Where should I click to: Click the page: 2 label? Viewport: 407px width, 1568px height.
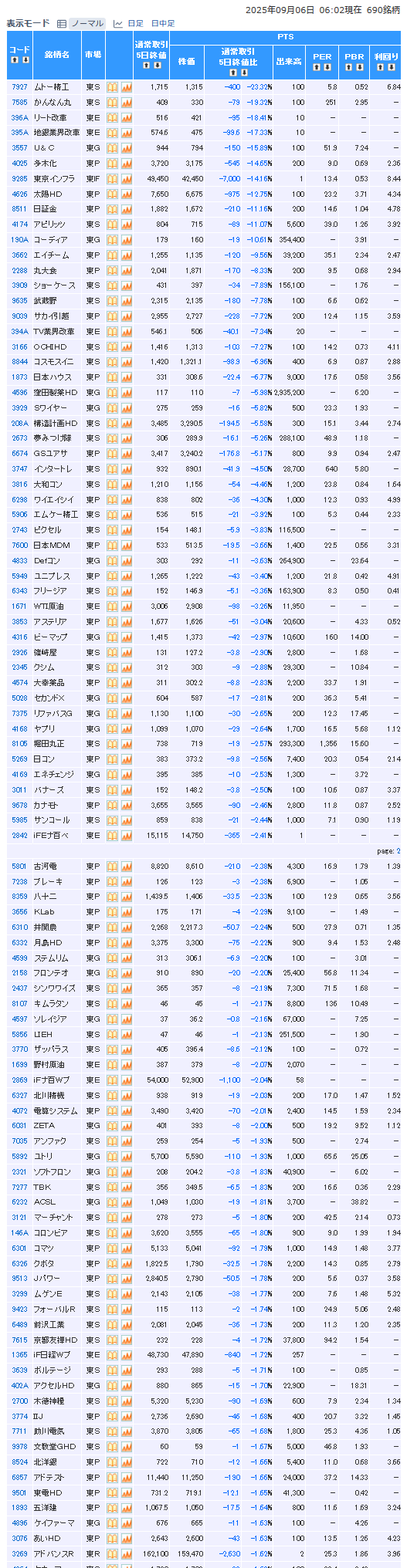[x=388, y=851]
